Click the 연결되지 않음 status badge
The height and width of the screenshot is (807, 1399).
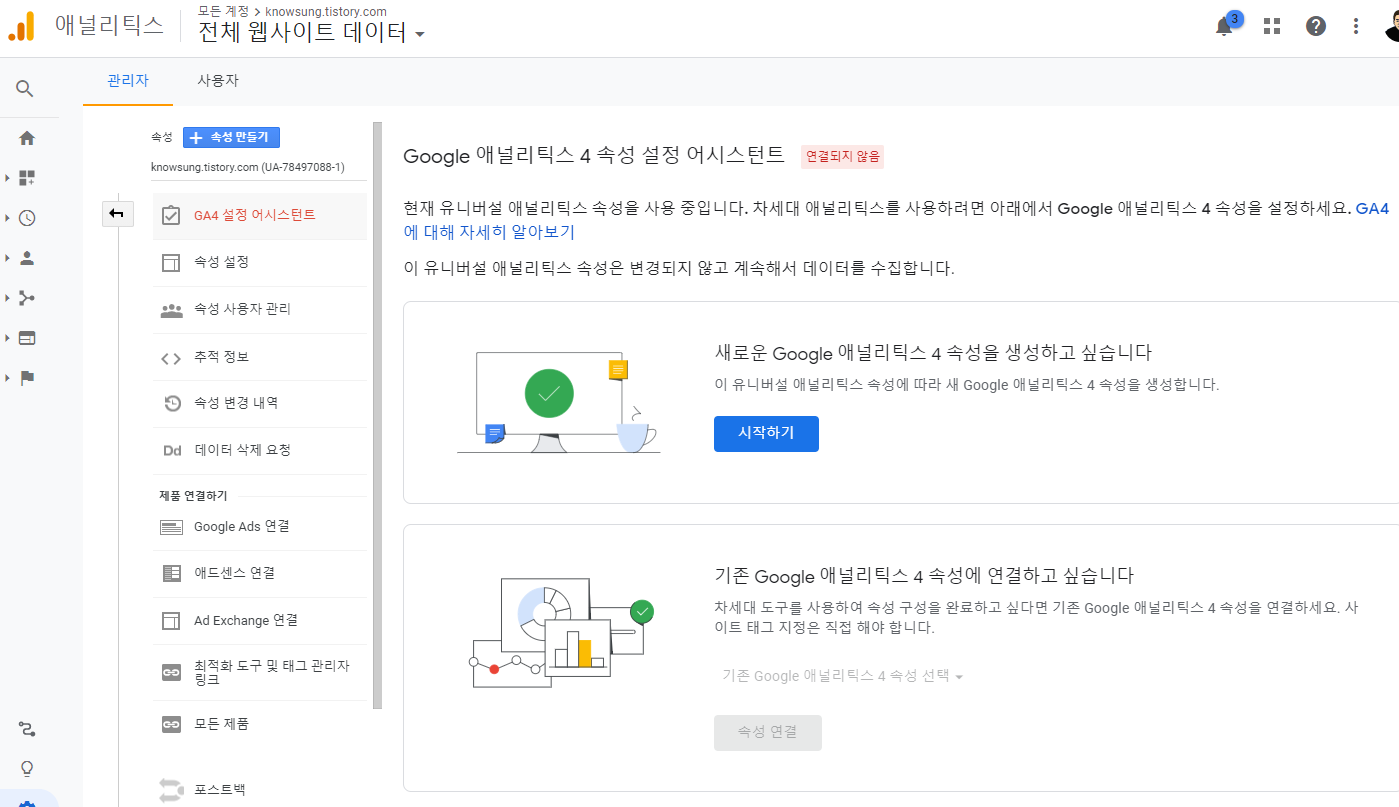[x=843, y=156]
